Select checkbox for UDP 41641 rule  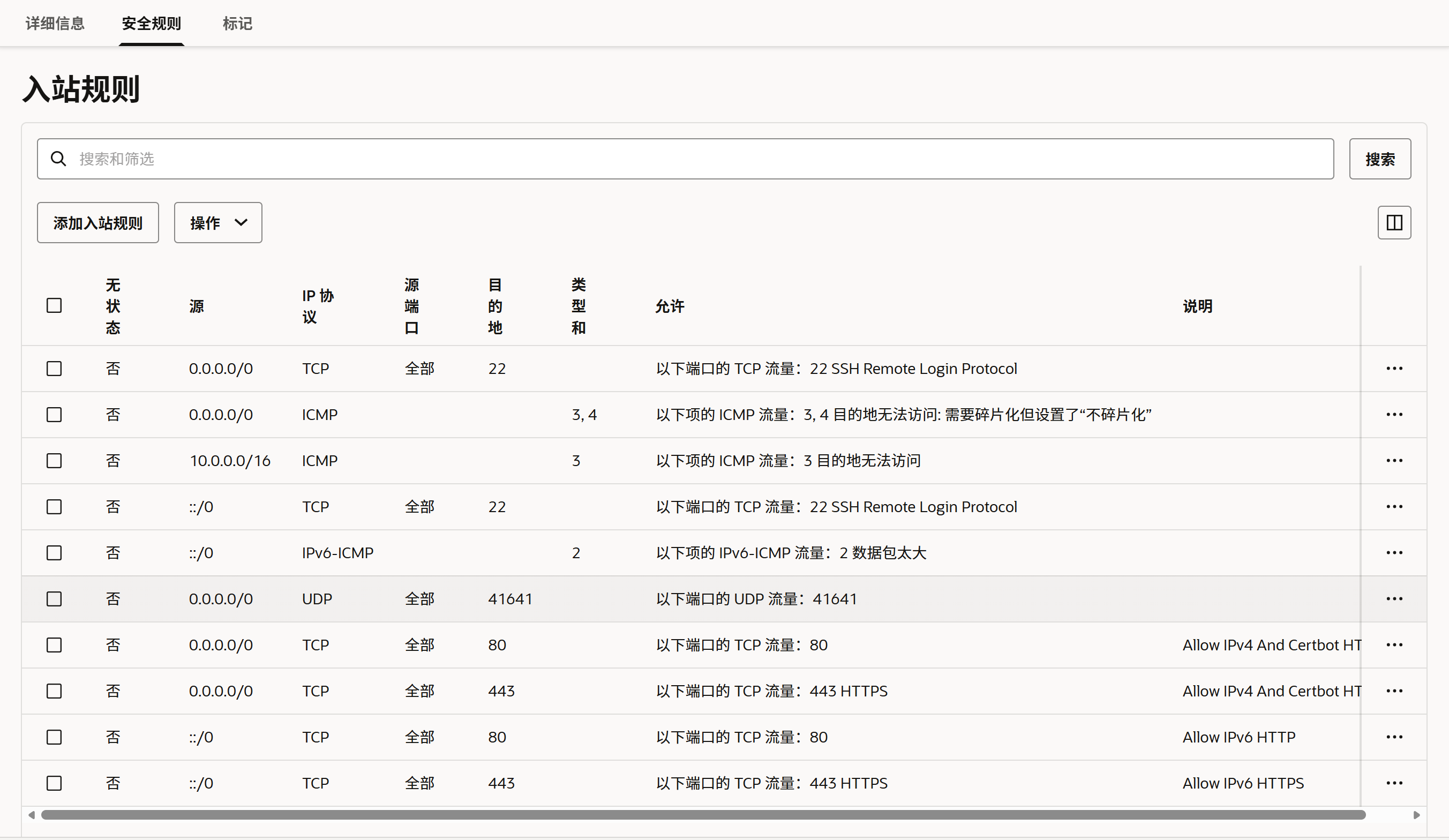point(54,598)
